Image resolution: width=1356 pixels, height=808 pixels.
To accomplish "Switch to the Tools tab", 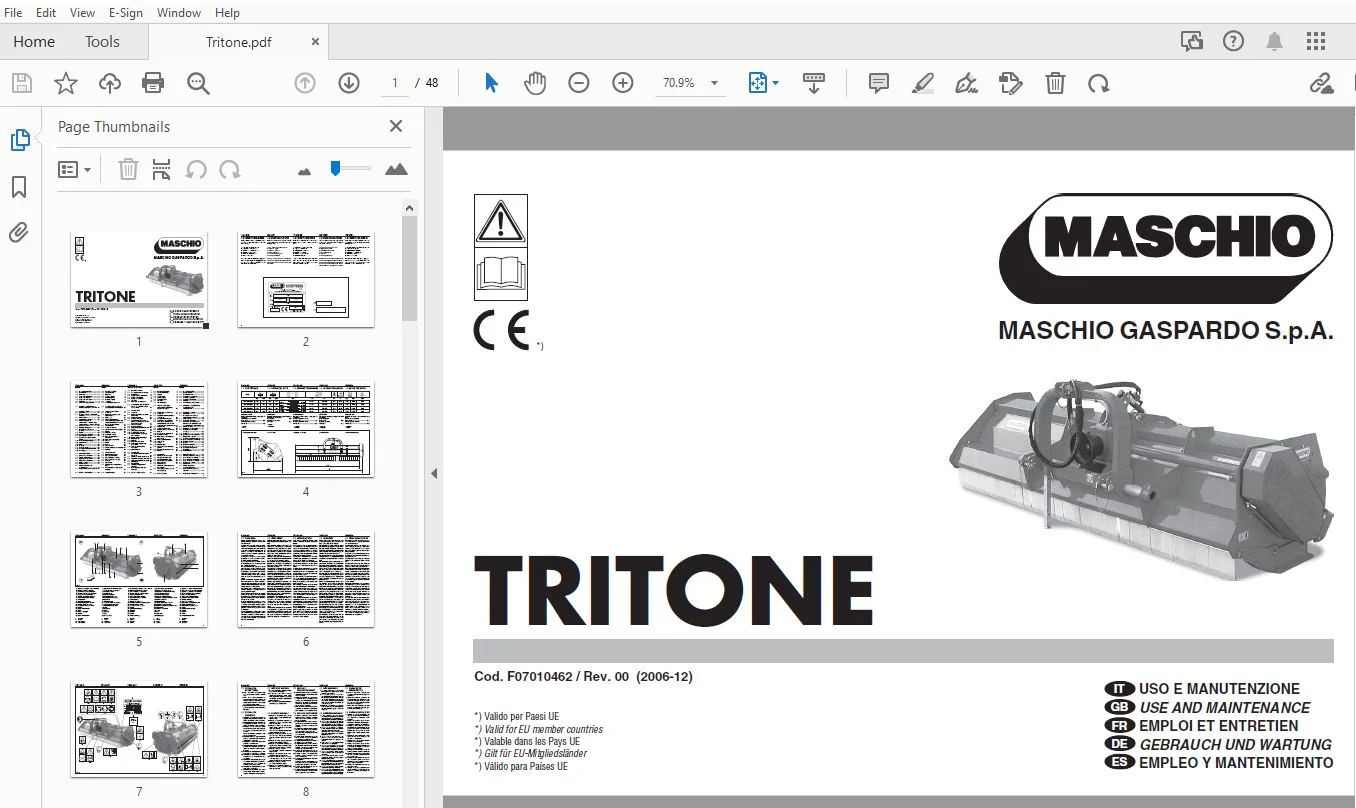I will [x=102, y=41].
